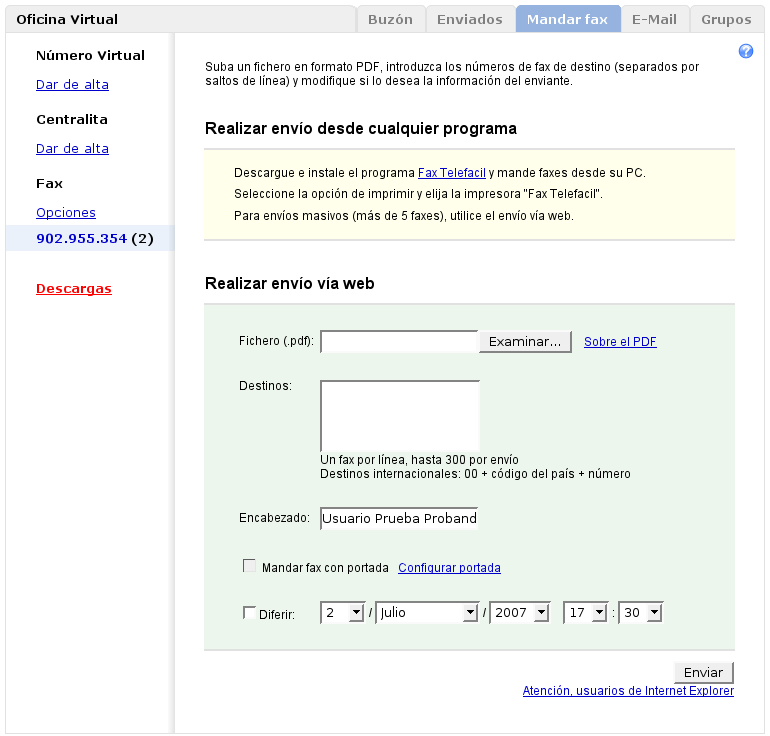Viewport: 770px width, 736px height.
Task: Click the Examinar file browse button
Action: [525, 342]
